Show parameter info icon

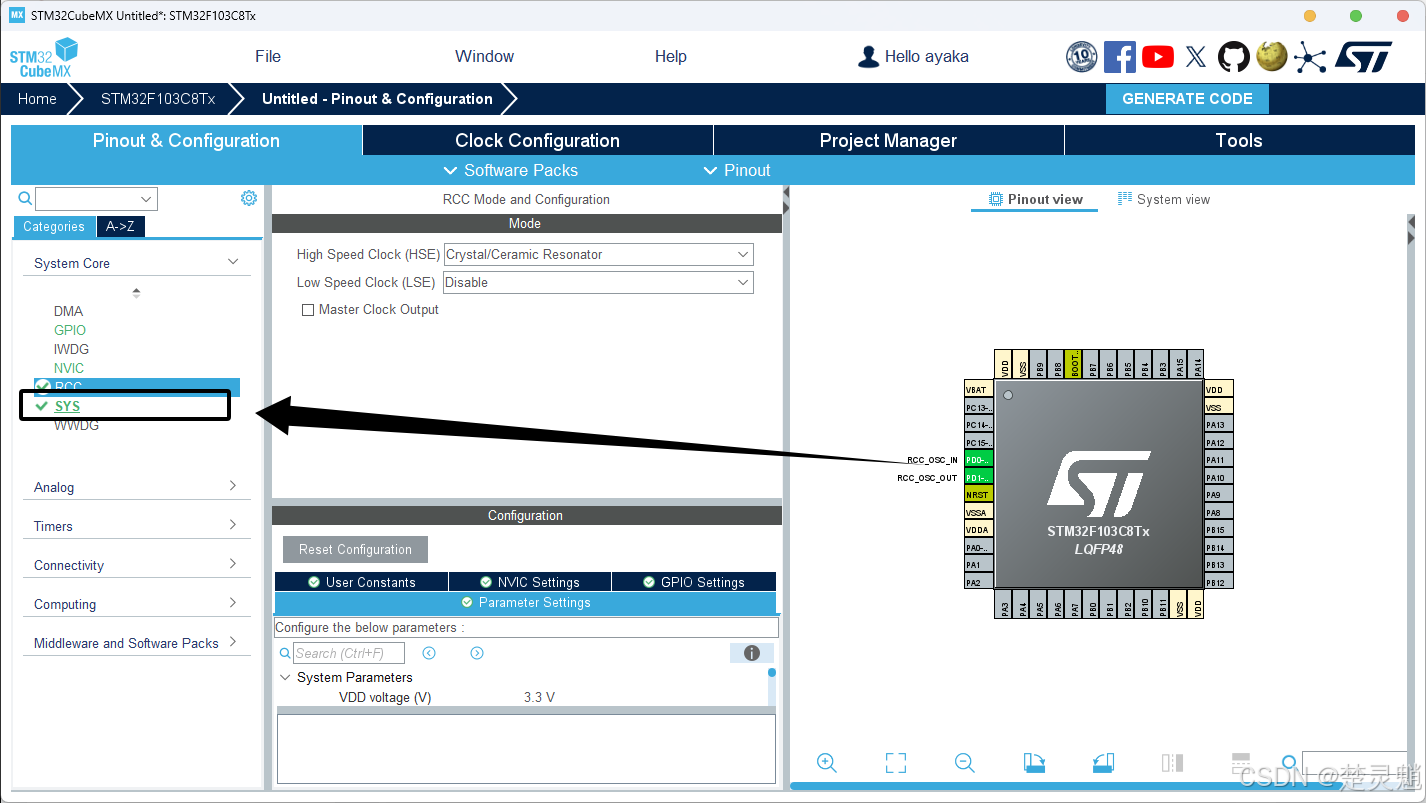pyautogui.click(x=752, y=653)
